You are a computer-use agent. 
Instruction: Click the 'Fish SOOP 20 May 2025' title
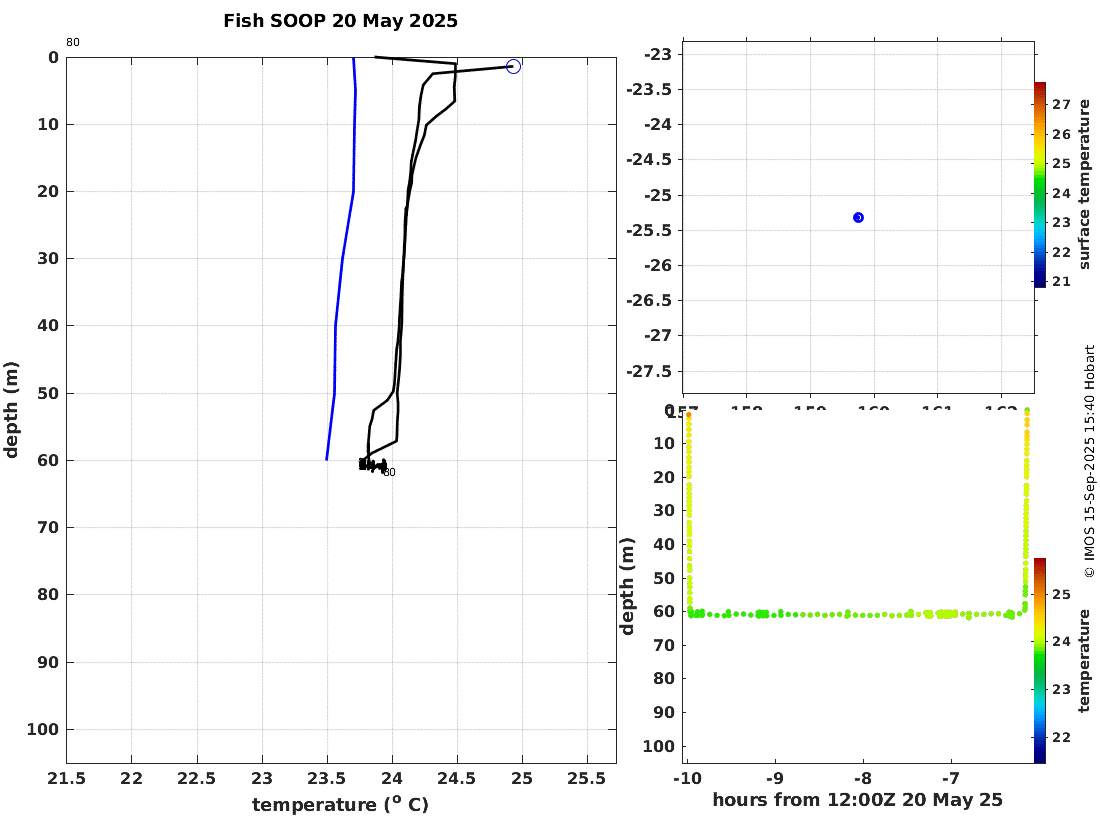[x=340, y=21]
